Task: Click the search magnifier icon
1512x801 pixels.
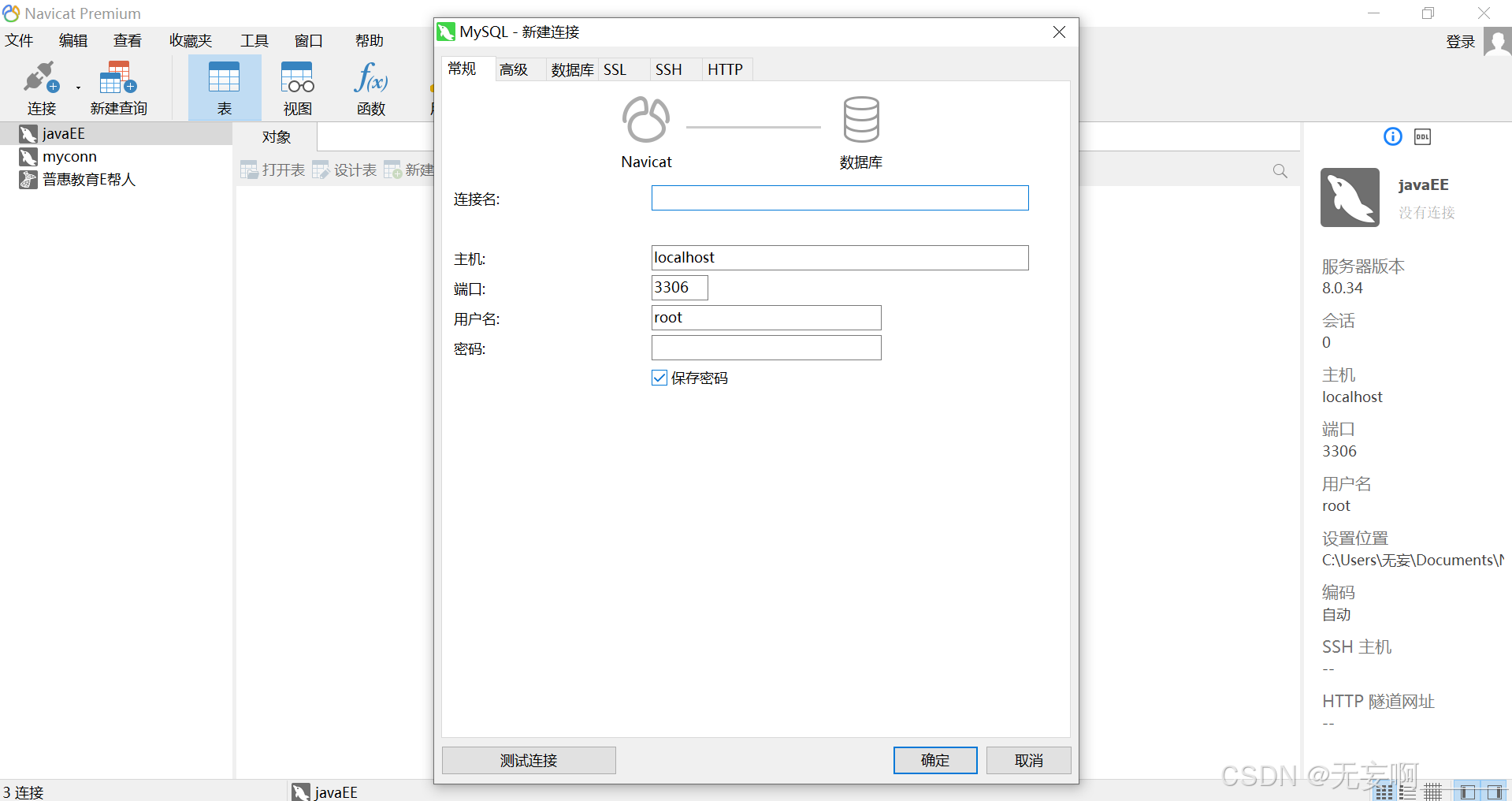Action: click(1280, 171)
